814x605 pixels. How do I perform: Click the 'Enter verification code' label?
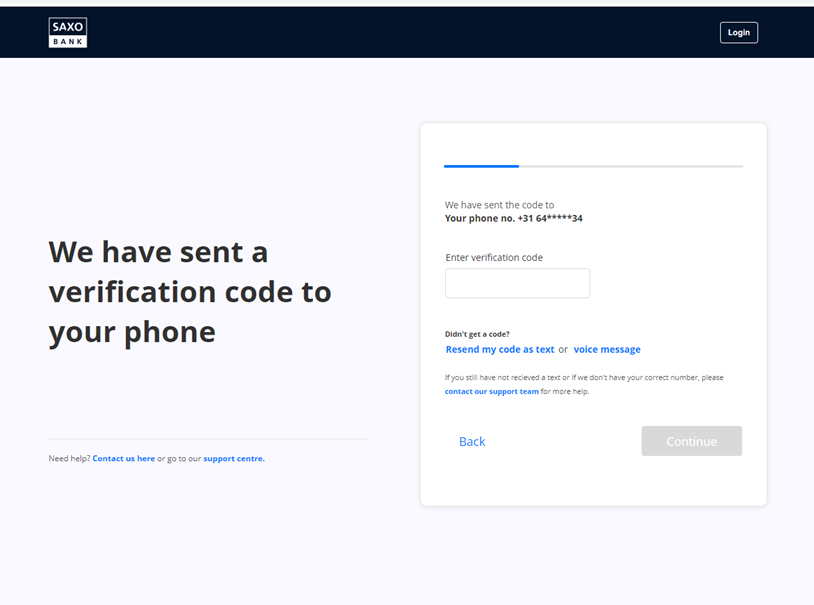(x=494, y=258)
